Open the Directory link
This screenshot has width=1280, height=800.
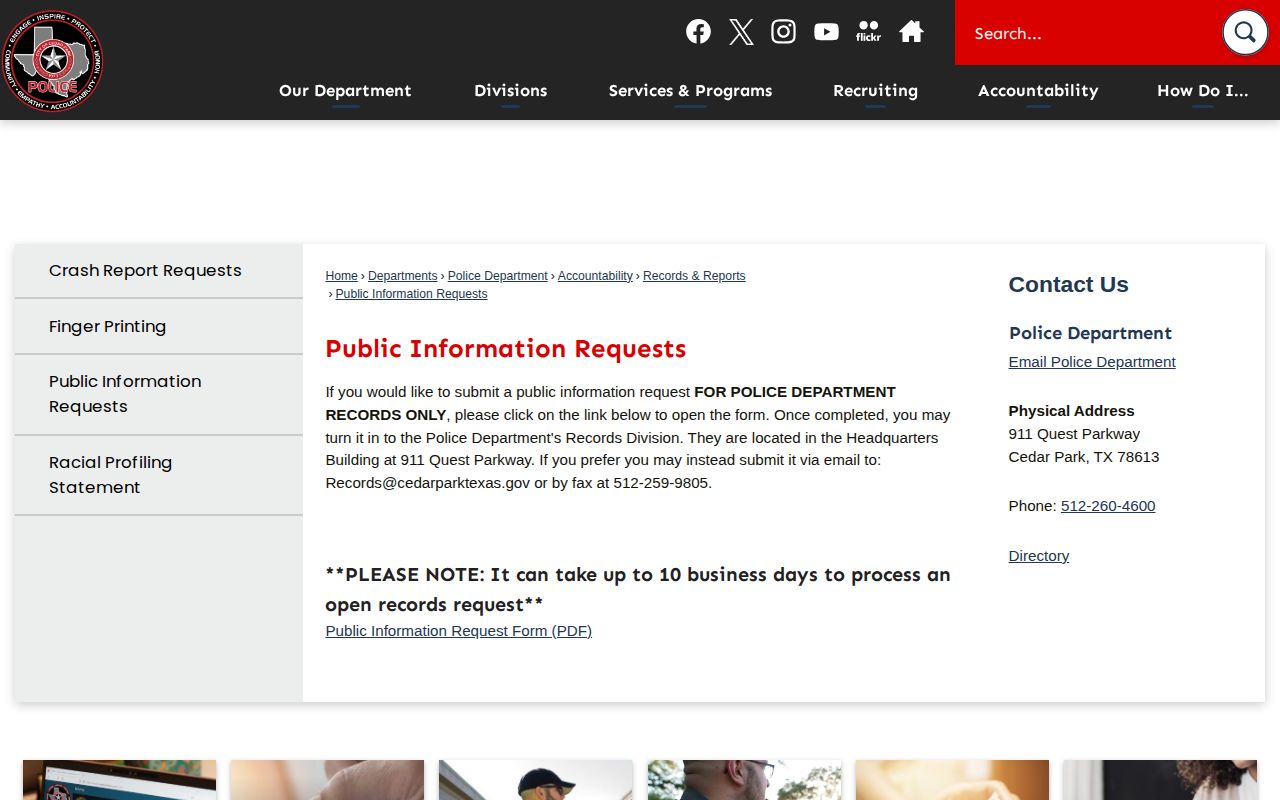pos(1039,556)
